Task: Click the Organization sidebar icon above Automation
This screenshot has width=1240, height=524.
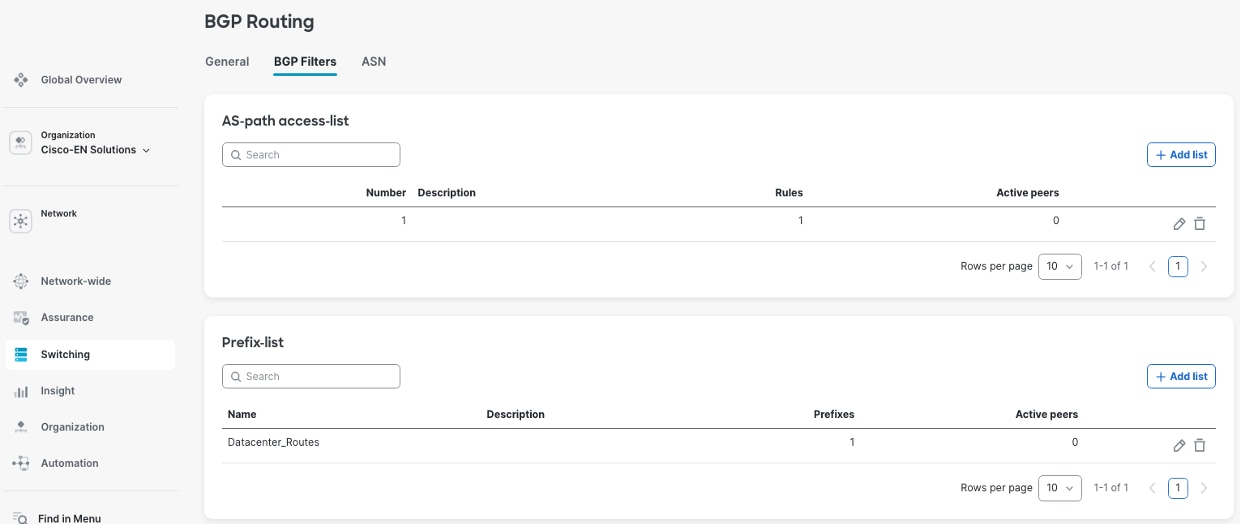Action: 21,427
